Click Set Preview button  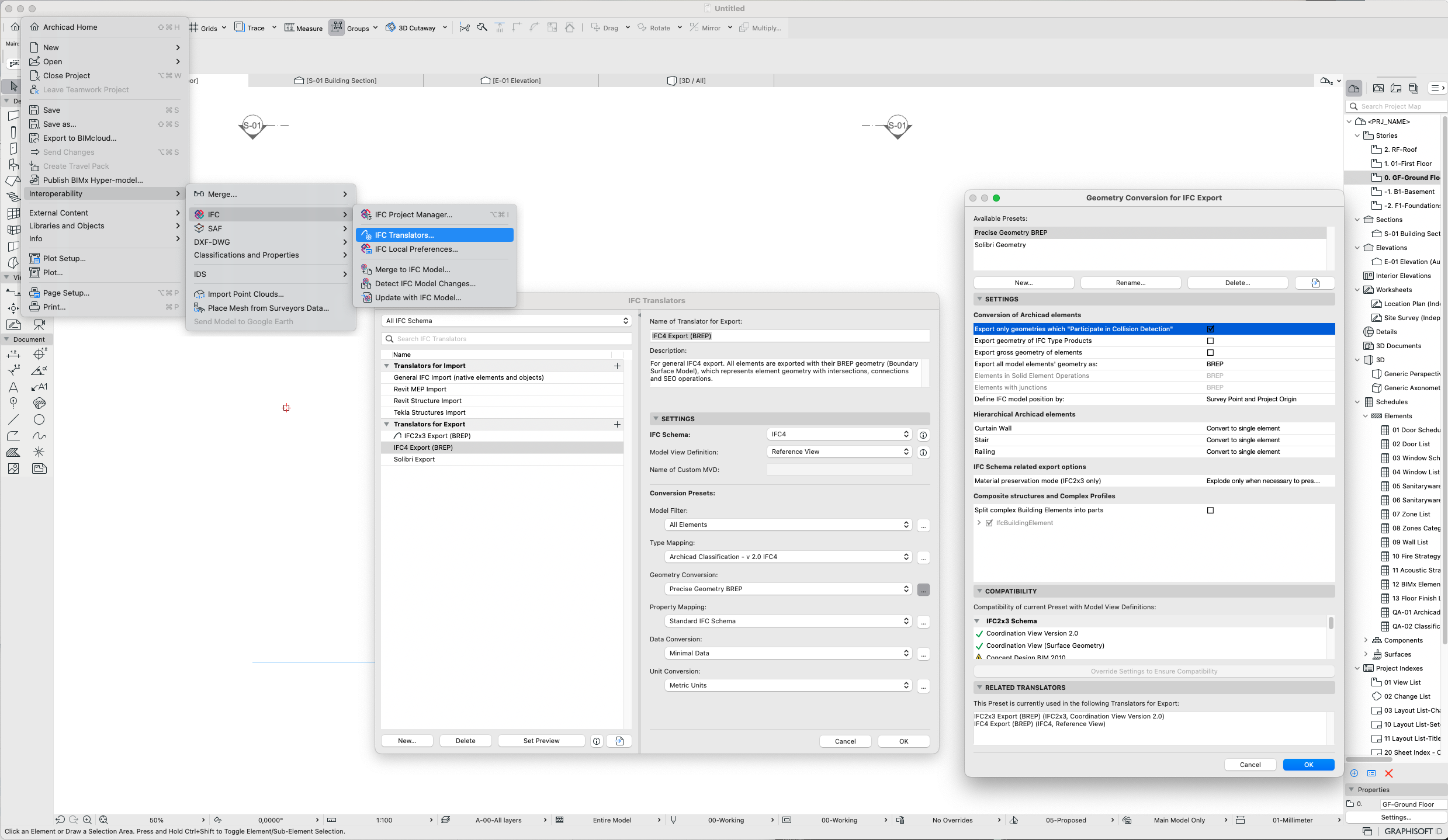(x=541, y=741)
